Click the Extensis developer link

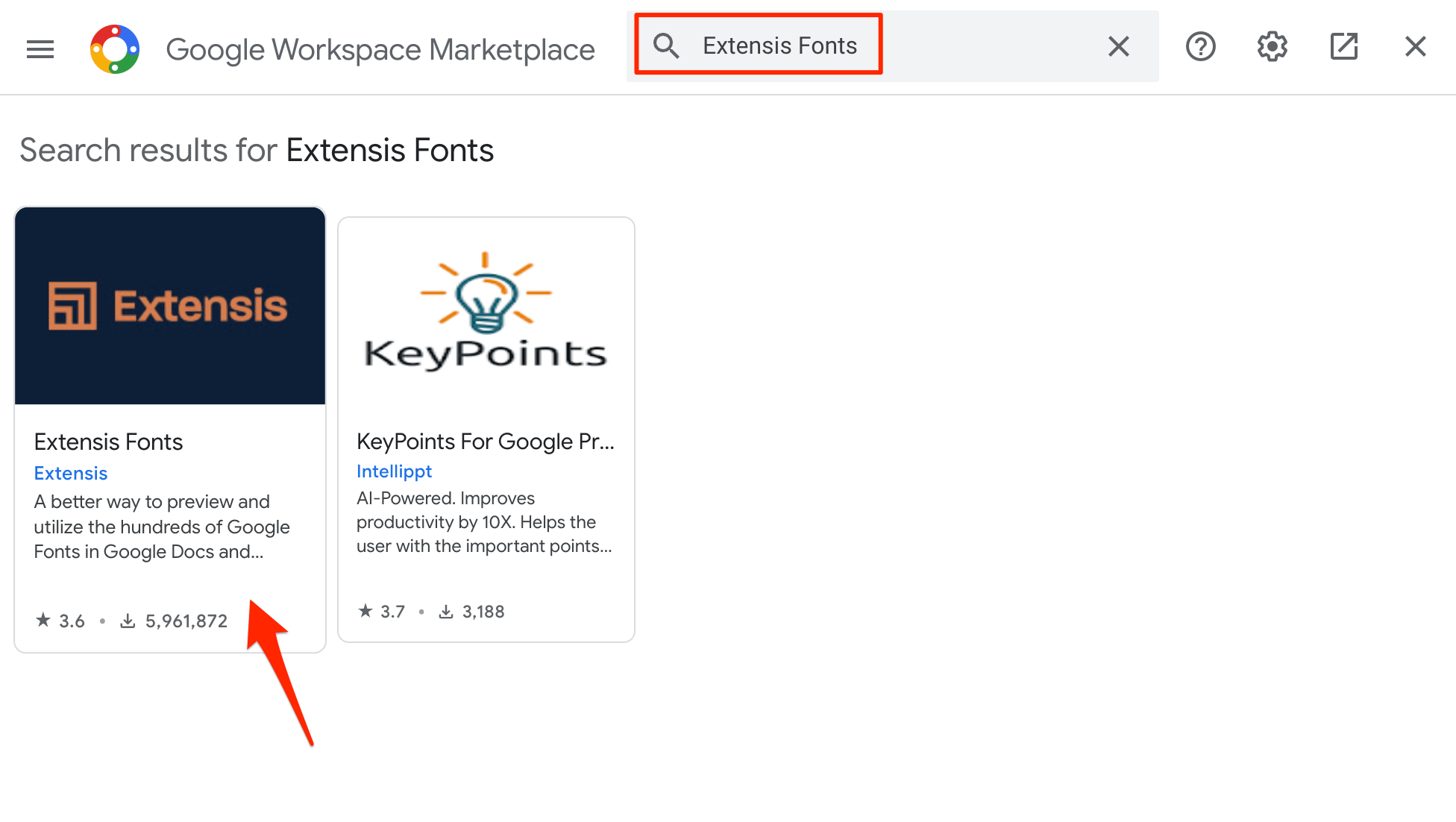(x=69, y=472)
